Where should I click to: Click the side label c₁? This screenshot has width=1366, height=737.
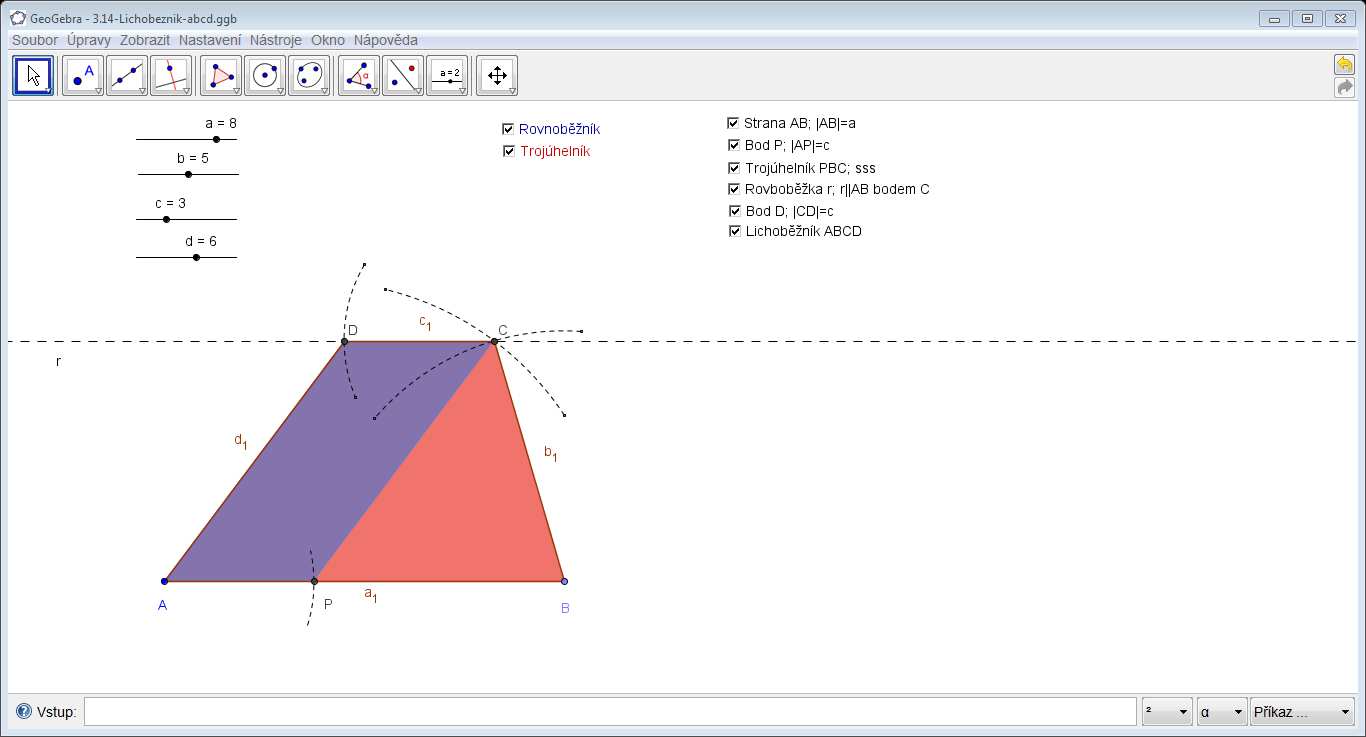(x=424, y=324)
